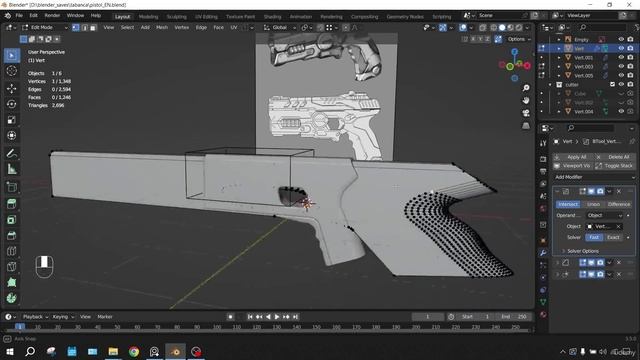Open the Vertex menu
640x360 pixels.
(x=182, y=27)
